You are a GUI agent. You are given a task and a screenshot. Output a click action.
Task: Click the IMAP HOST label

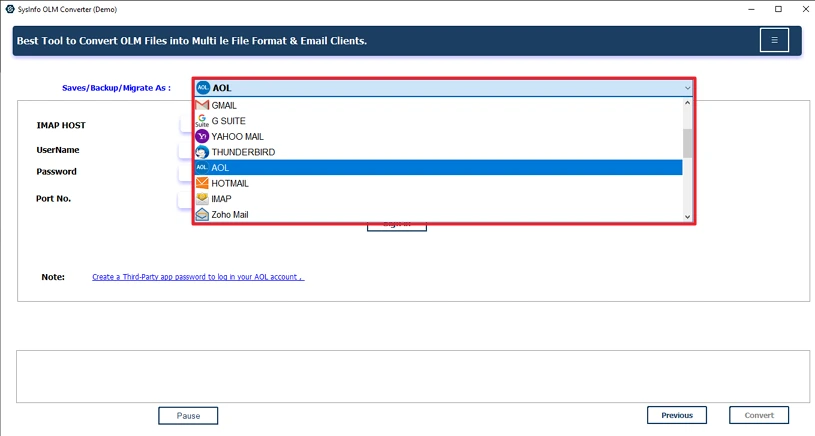(61, 125)
